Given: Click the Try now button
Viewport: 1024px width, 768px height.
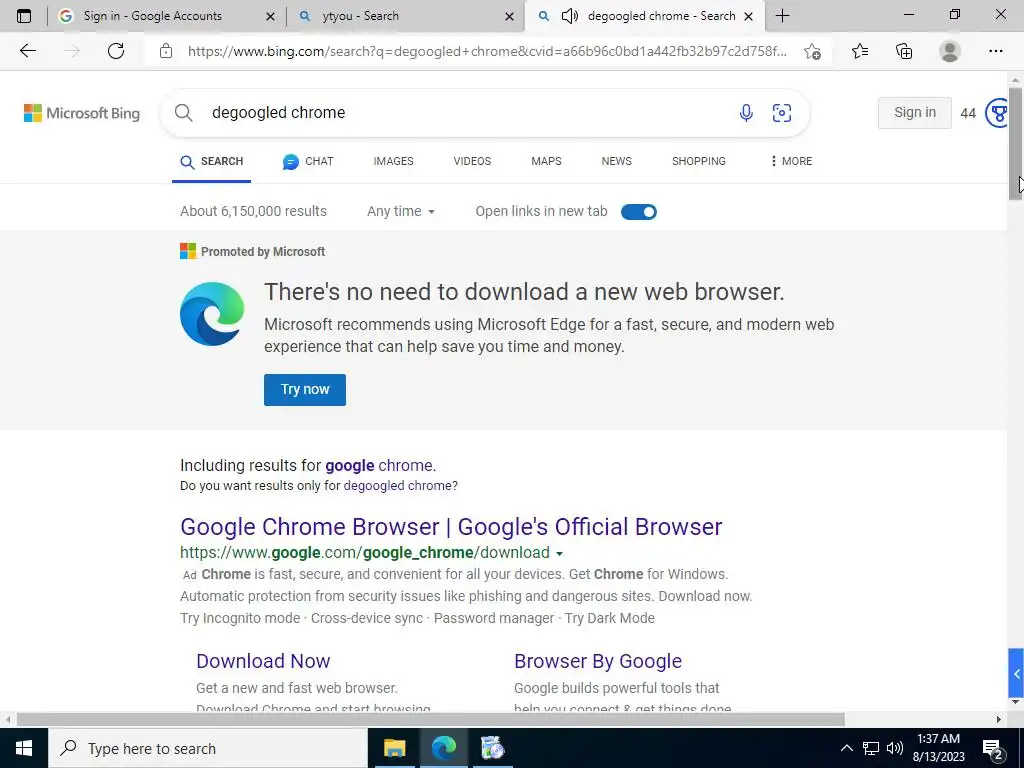Looking at the screenshot, I should pos(305,390).
